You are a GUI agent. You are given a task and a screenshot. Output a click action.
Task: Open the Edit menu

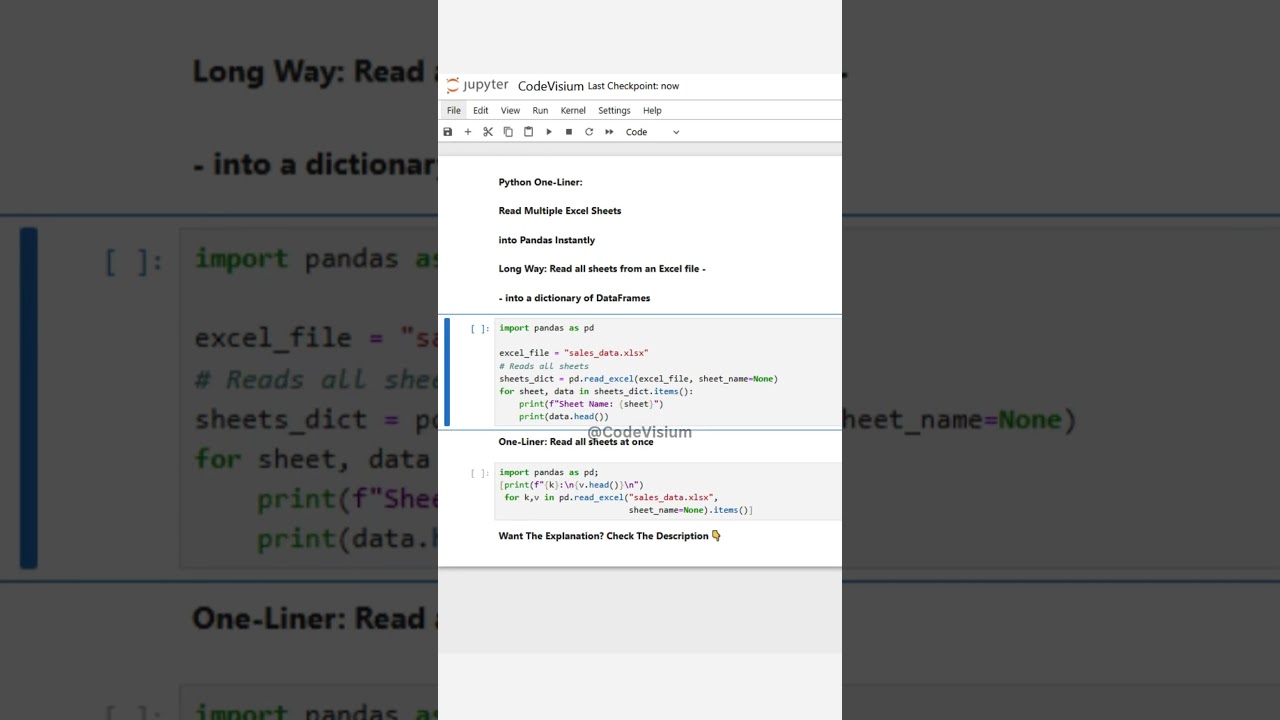[481, 111]
